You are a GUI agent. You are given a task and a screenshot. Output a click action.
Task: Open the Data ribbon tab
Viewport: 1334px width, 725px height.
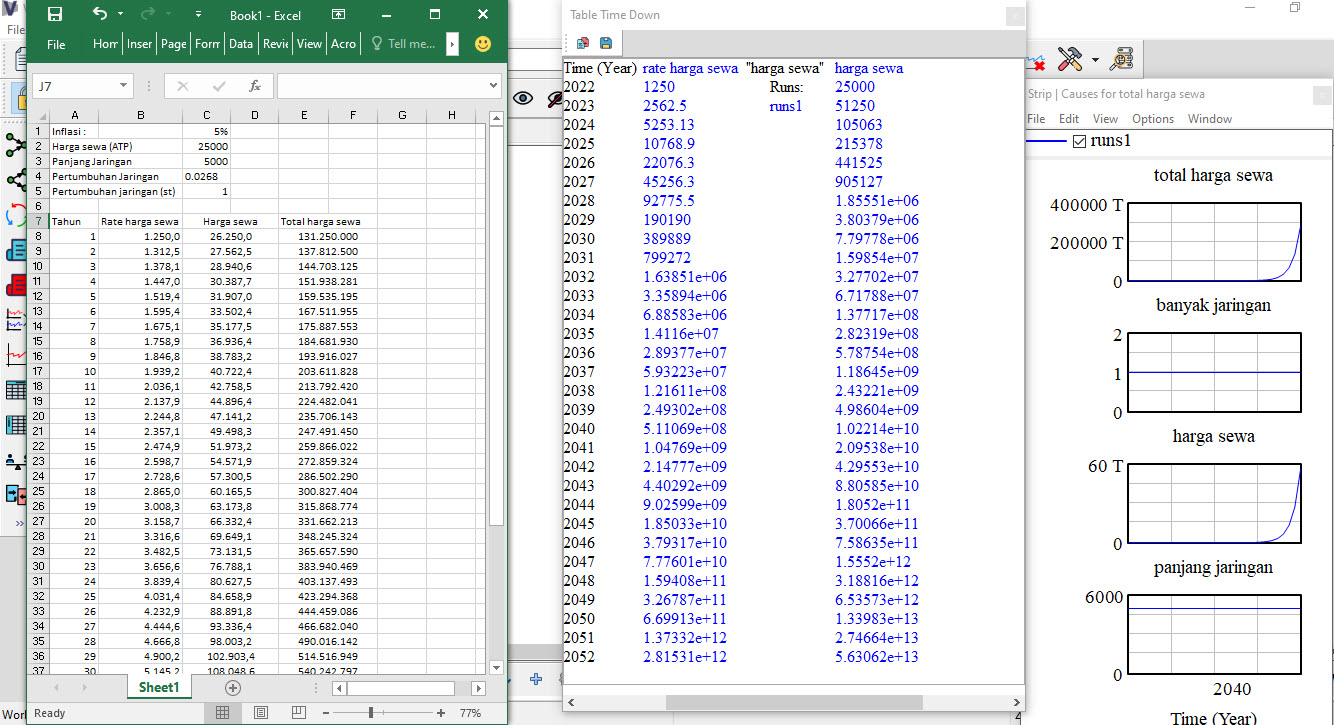click(241, 44)
